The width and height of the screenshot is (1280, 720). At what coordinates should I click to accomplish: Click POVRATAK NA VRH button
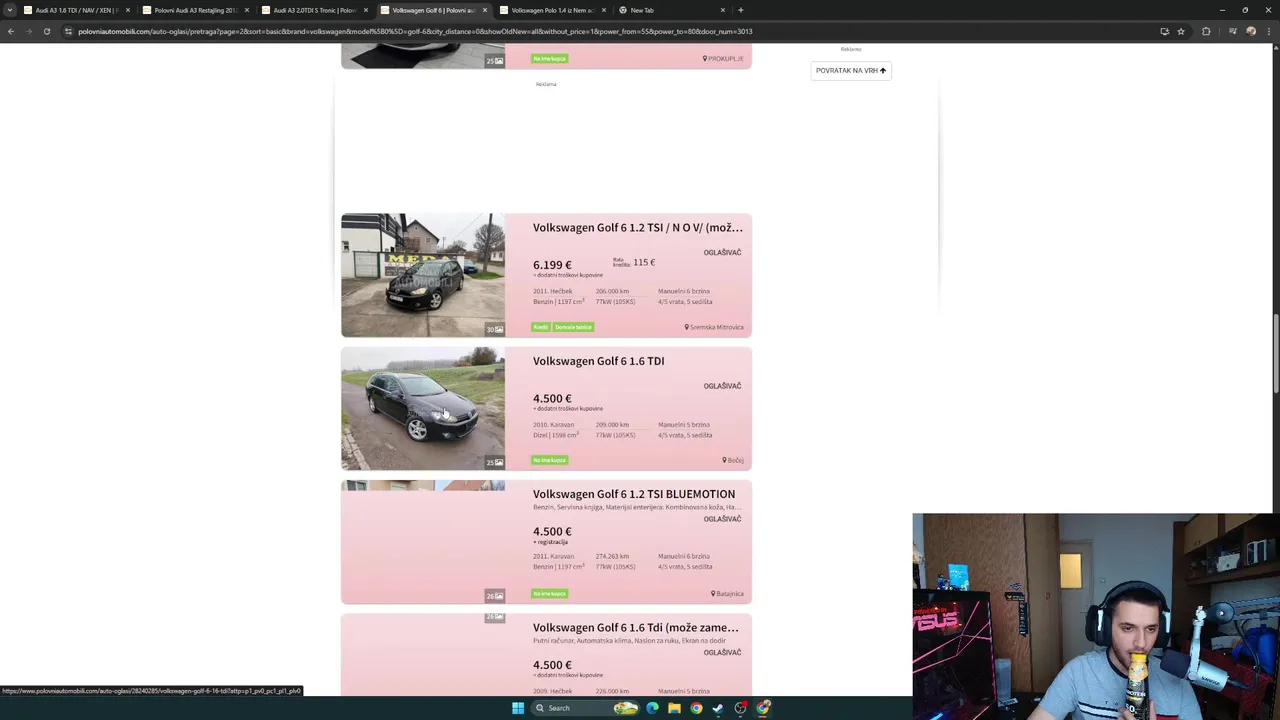click(851, 71)
